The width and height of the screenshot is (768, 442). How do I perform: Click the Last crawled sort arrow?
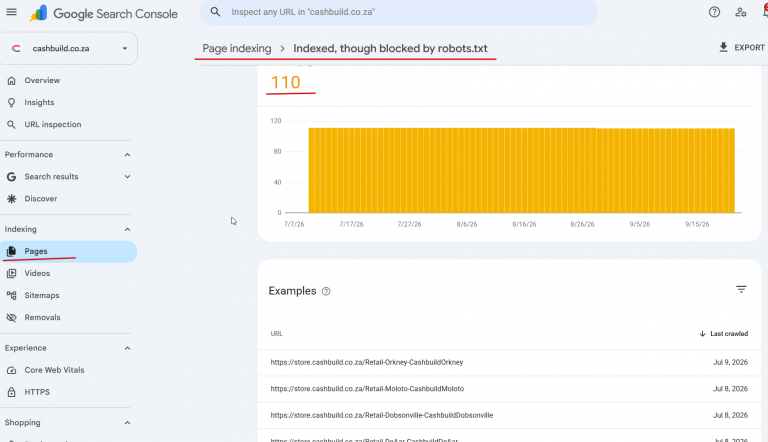point(702,334)
